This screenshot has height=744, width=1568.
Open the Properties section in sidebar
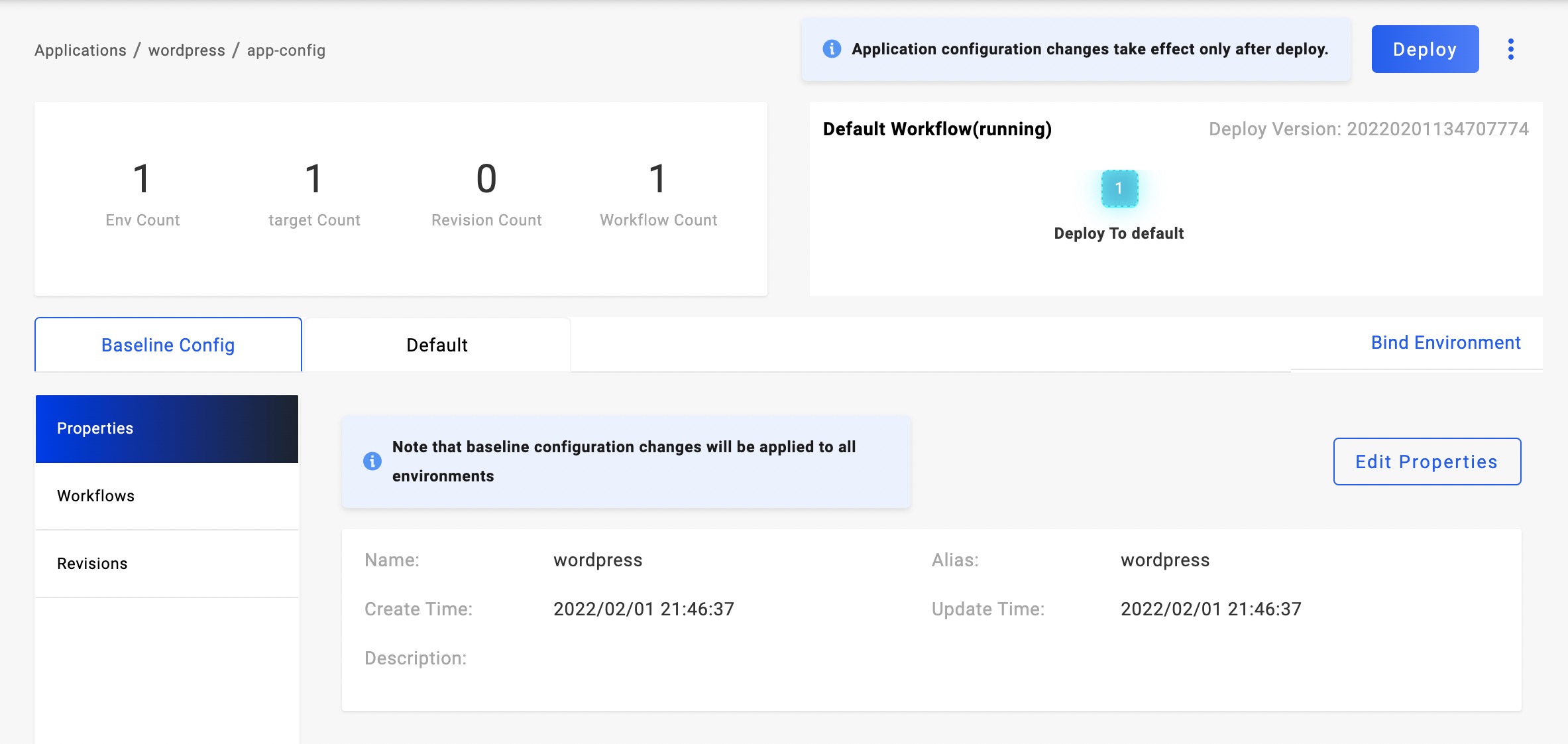click(167, 428)
